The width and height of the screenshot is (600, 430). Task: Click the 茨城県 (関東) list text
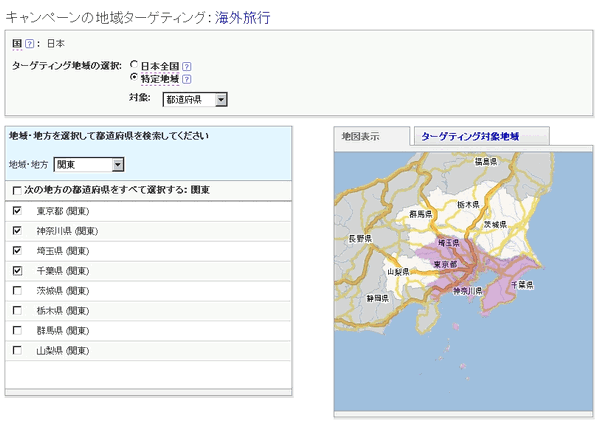63,291
